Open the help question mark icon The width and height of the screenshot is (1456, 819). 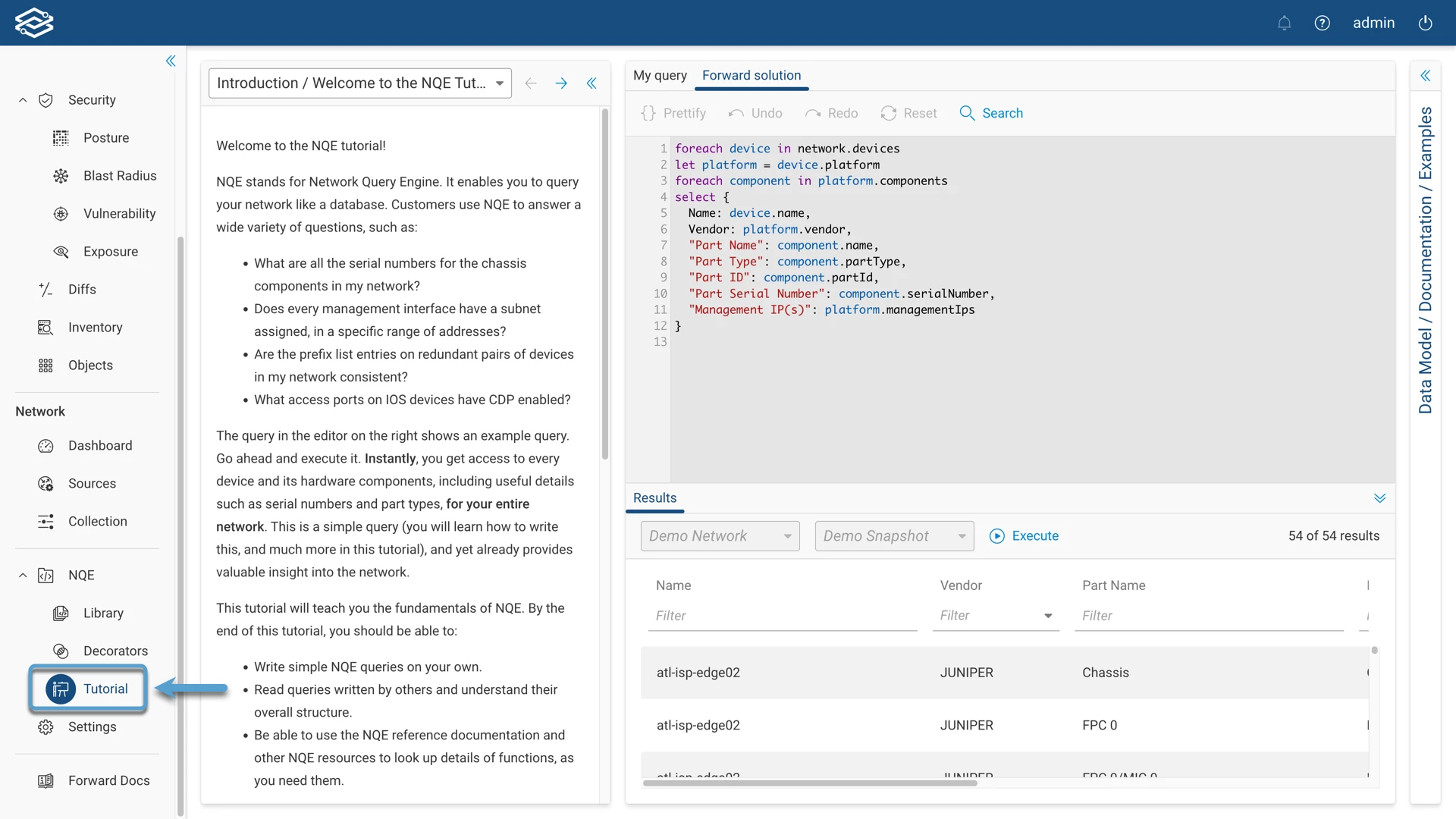pos(1322,23)
